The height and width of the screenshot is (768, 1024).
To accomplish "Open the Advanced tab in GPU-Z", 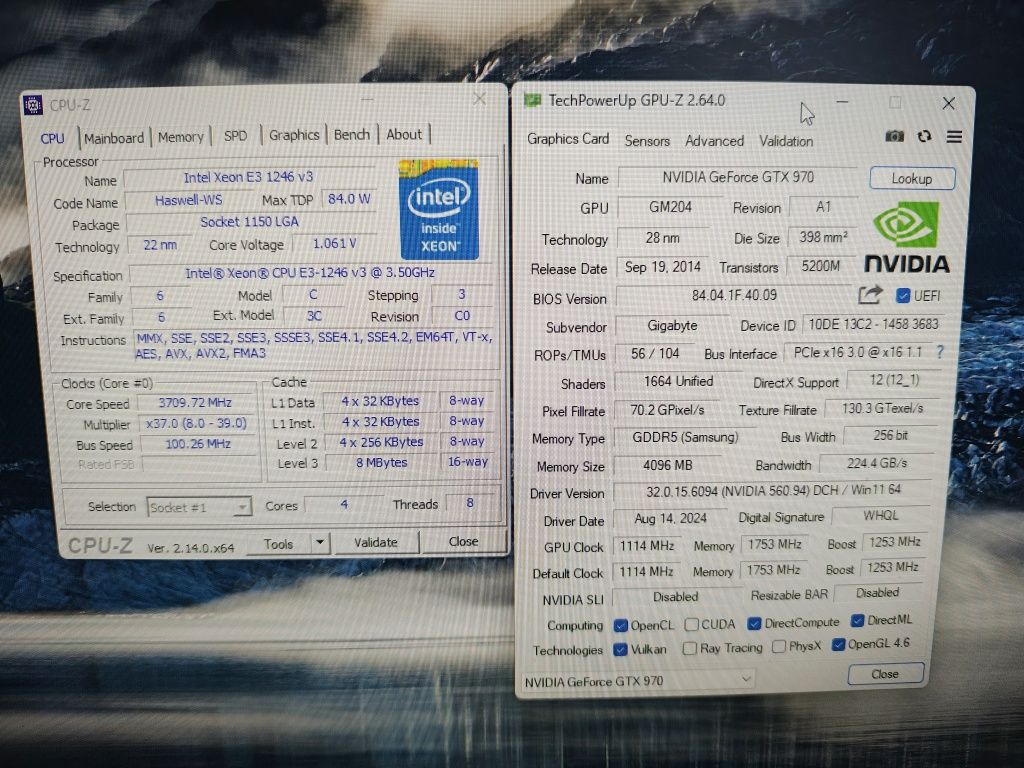I will [x=714, y=140].
